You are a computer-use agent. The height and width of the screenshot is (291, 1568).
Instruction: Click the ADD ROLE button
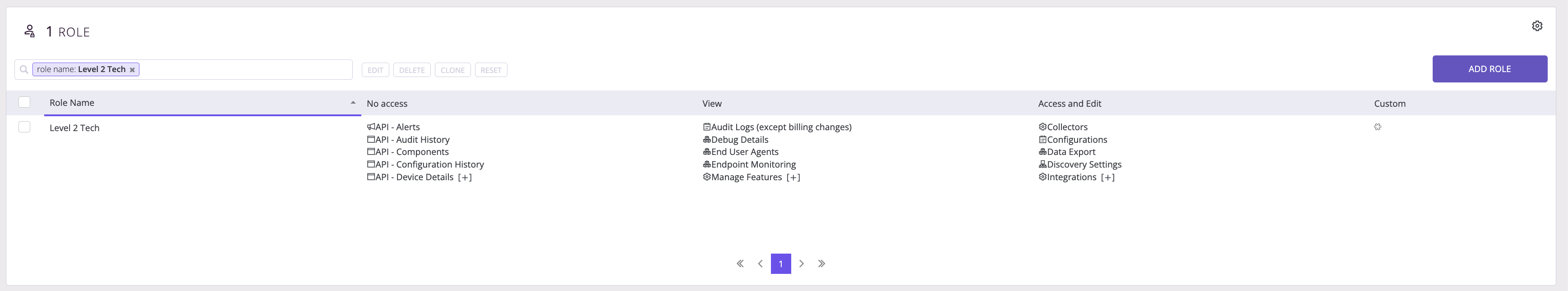[x=1490, y=68]
